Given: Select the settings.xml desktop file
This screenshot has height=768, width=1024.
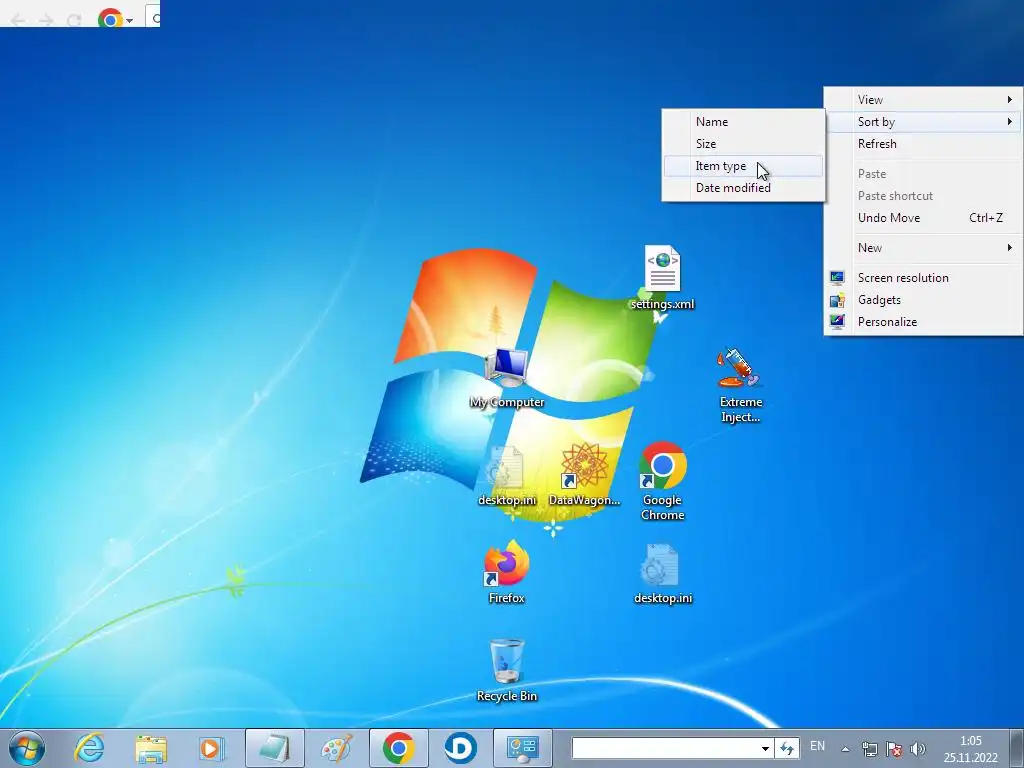Looking at the screenshot, I should [662, 277].
